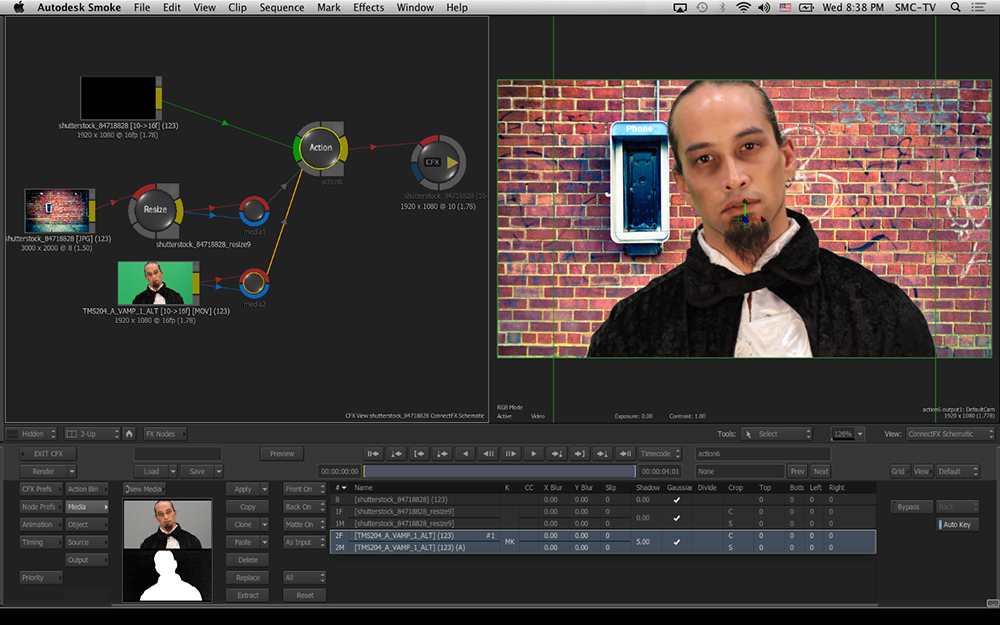Image resolution: width=1000 pixels, height=625 pixels.
Task: Select the media1 node
Action: coord(256,210)
